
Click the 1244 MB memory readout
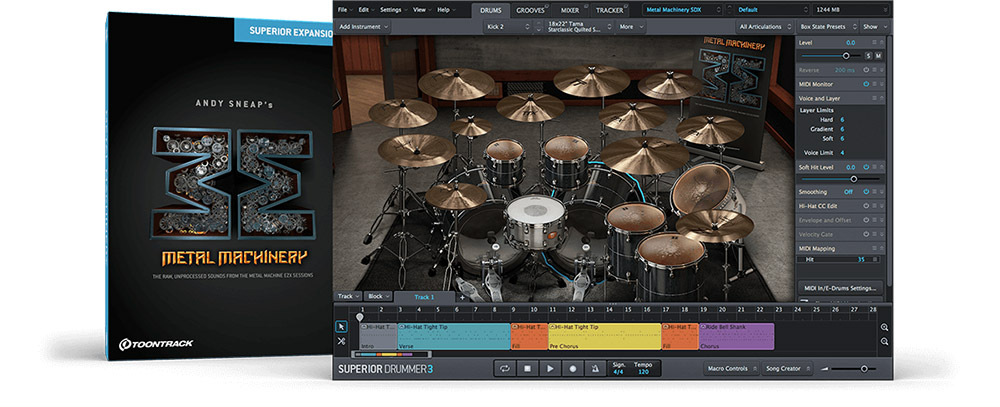click(x=851, y=10)
